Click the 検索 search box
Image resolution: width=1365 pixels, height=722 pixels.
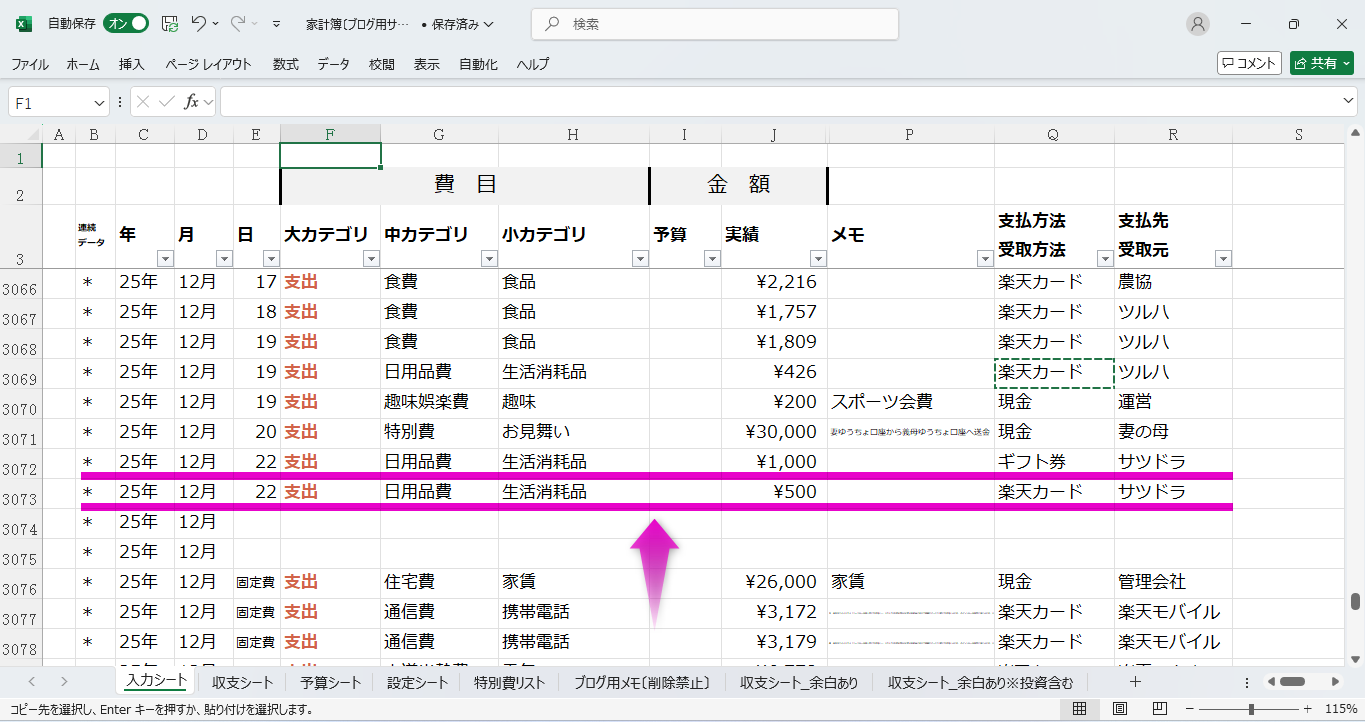714,24
